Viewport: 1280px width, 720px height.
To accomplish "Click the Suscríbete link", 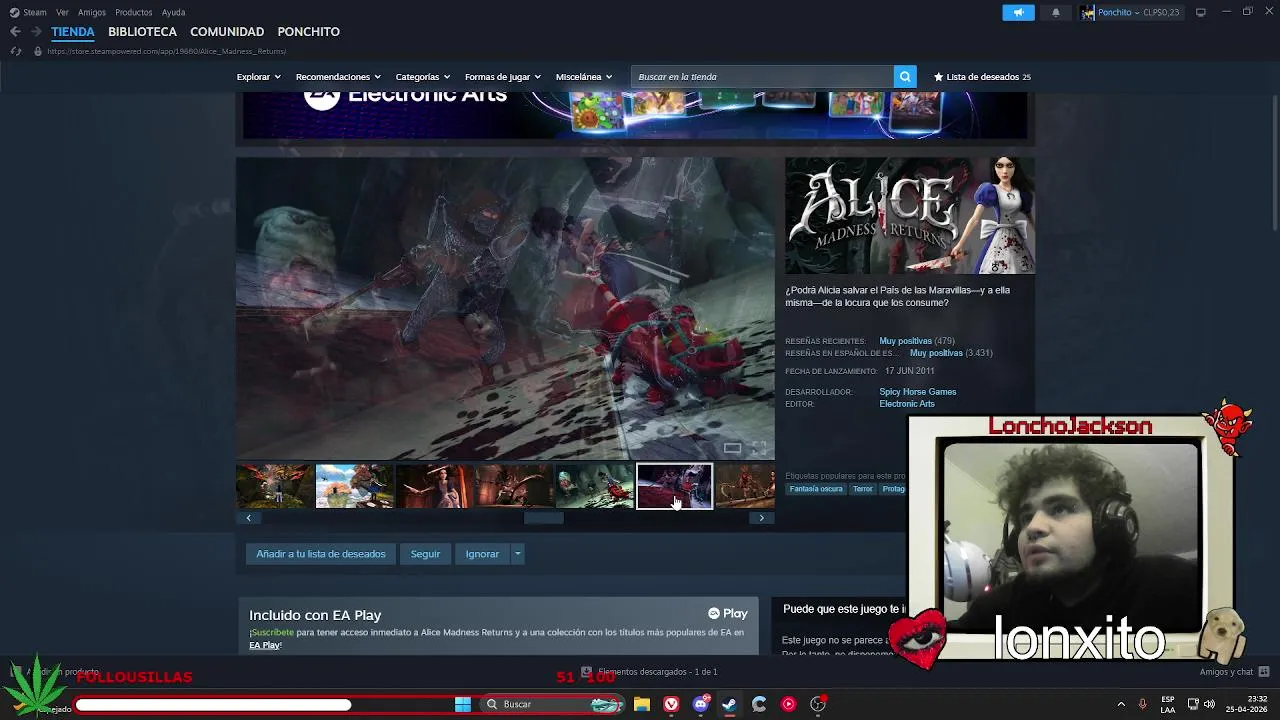I will point(273,633).
